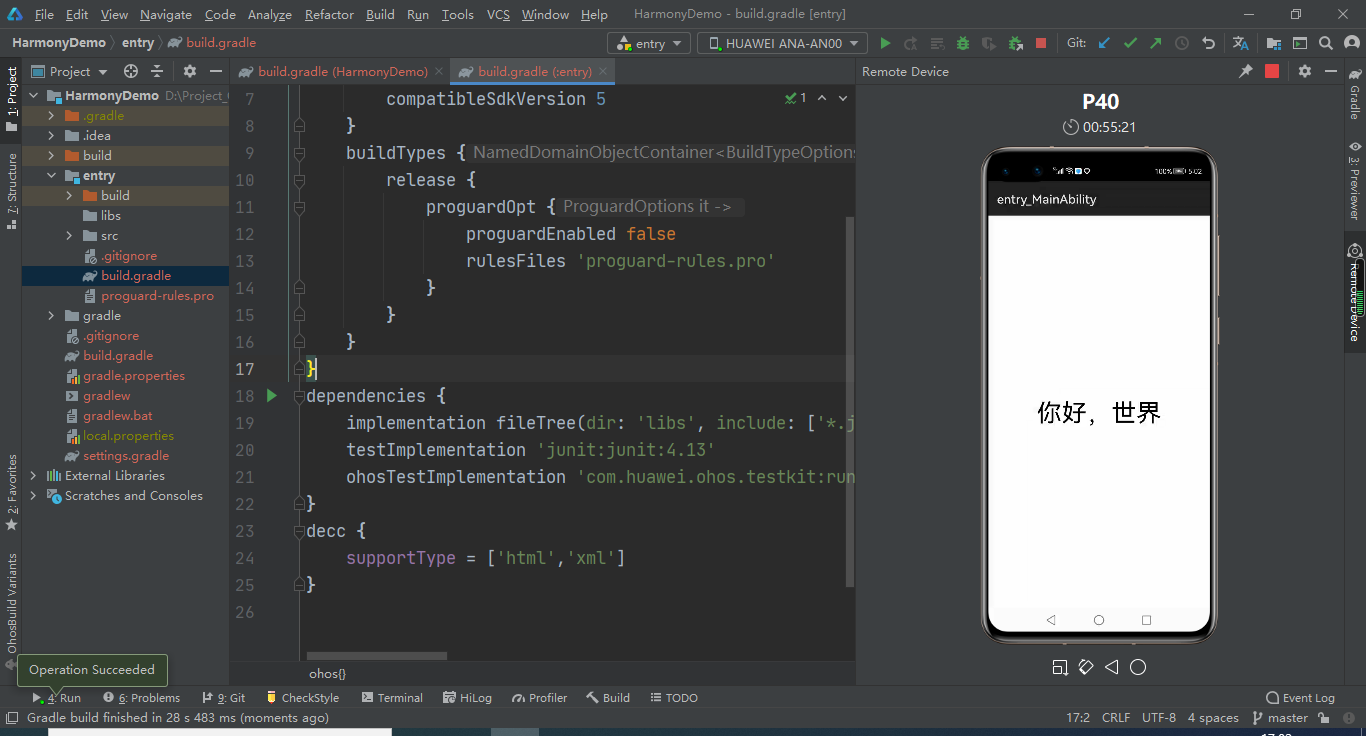Click the editor vertical scrollbar
This screenshot has width=1366, height=736.
pos(850,400)
